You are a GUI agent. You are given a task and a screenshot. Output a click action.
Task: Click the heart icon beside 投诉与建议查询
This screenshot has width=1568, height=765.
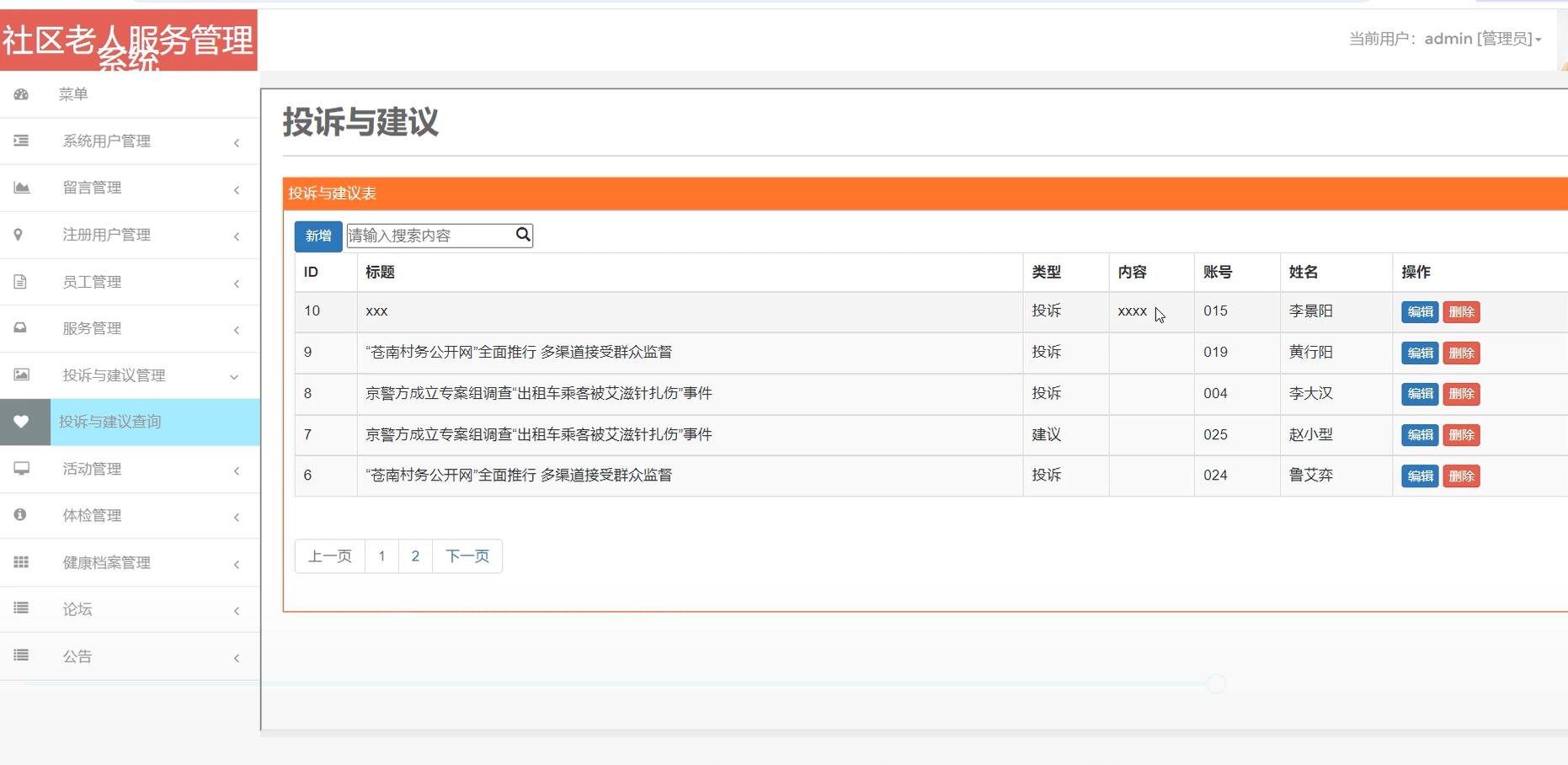coord(23,422)
